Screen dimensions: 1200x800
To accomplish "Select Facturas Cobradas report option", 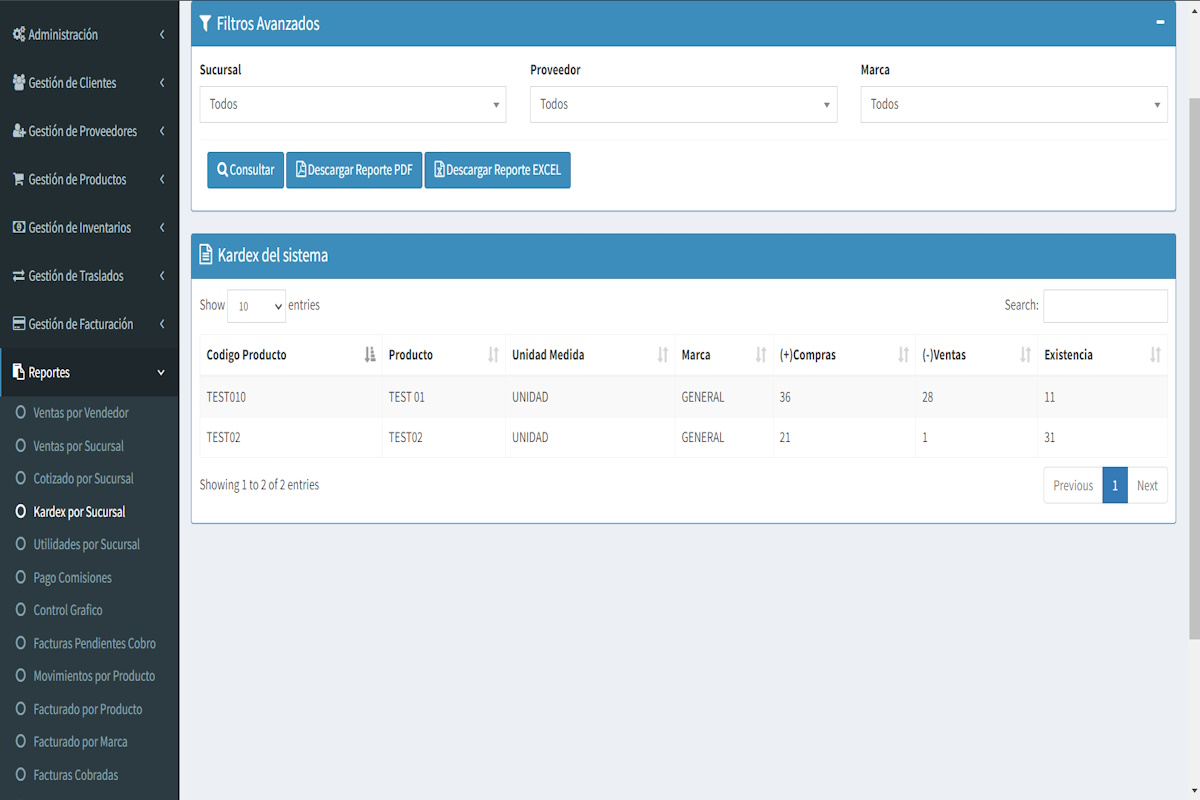I will [75, 775].
